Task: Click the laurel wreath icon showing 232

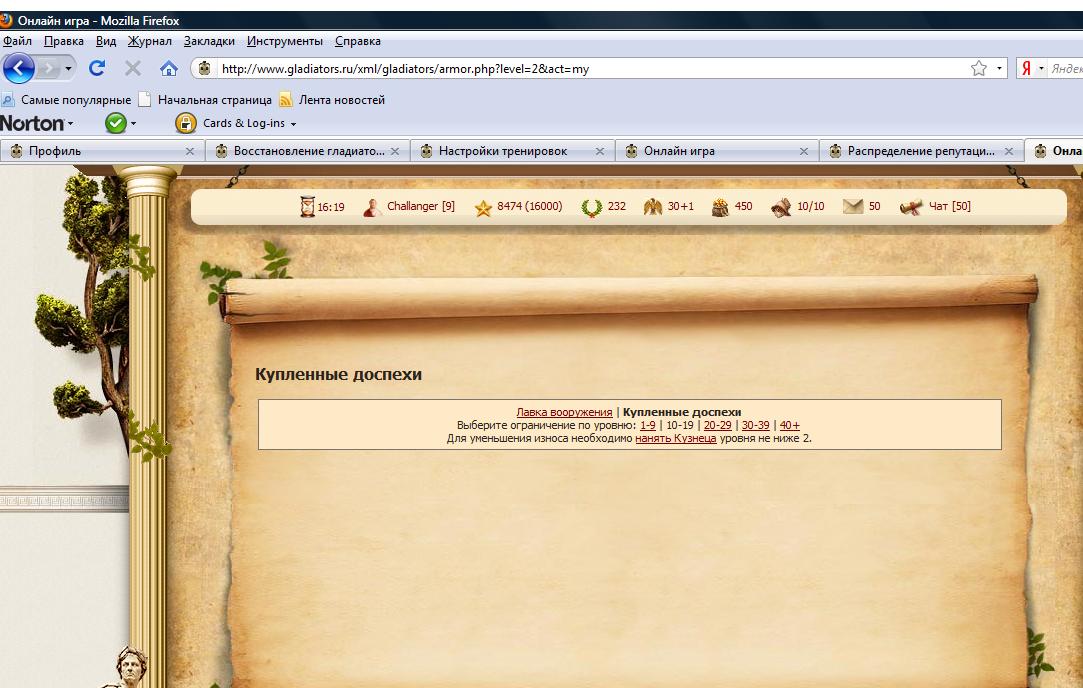Action: pos(591,207)
